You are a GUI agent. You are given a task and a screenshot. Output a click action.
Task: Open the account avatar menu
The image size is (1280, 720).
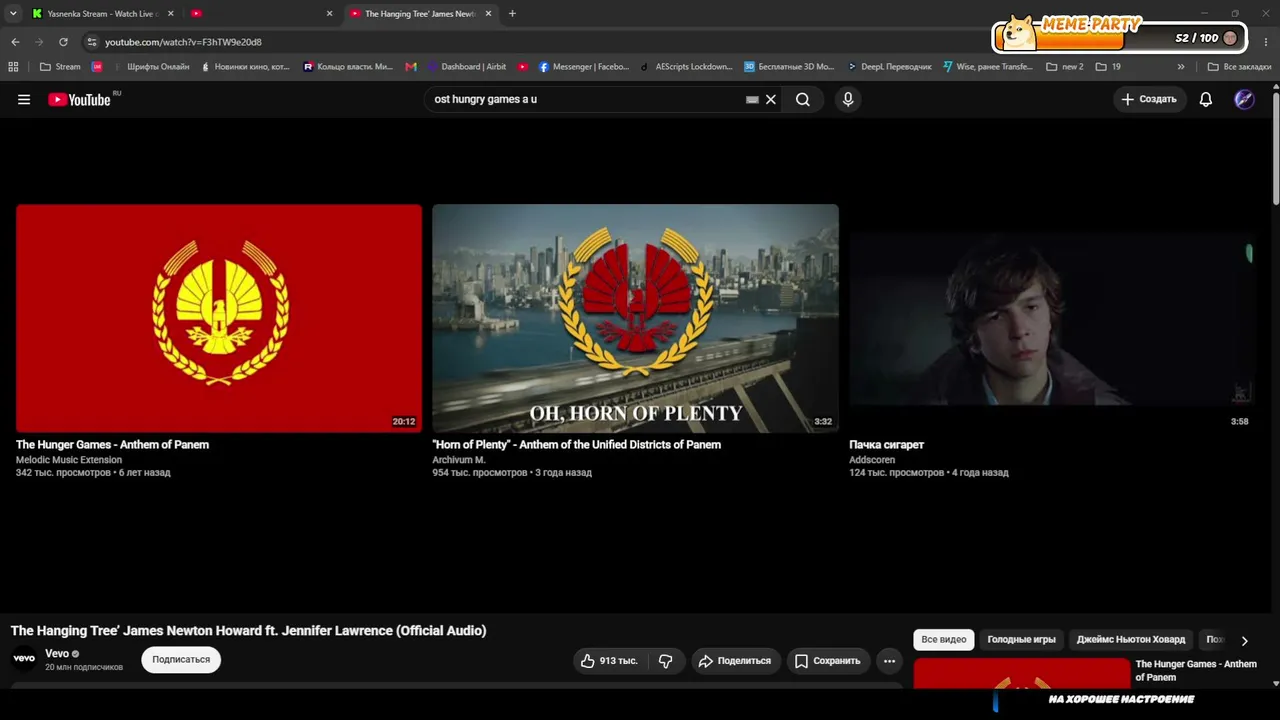pyautogui.click(x=1244, y=99)
